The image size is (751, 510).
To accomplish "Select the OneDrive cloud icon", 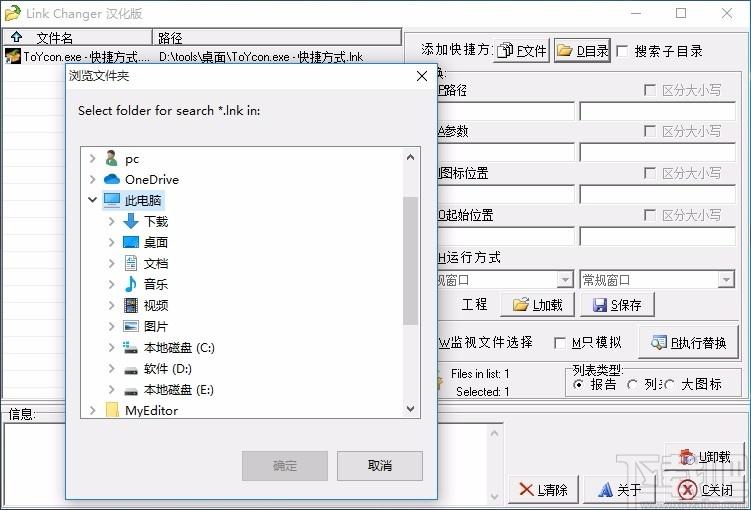I will point(112,180).
